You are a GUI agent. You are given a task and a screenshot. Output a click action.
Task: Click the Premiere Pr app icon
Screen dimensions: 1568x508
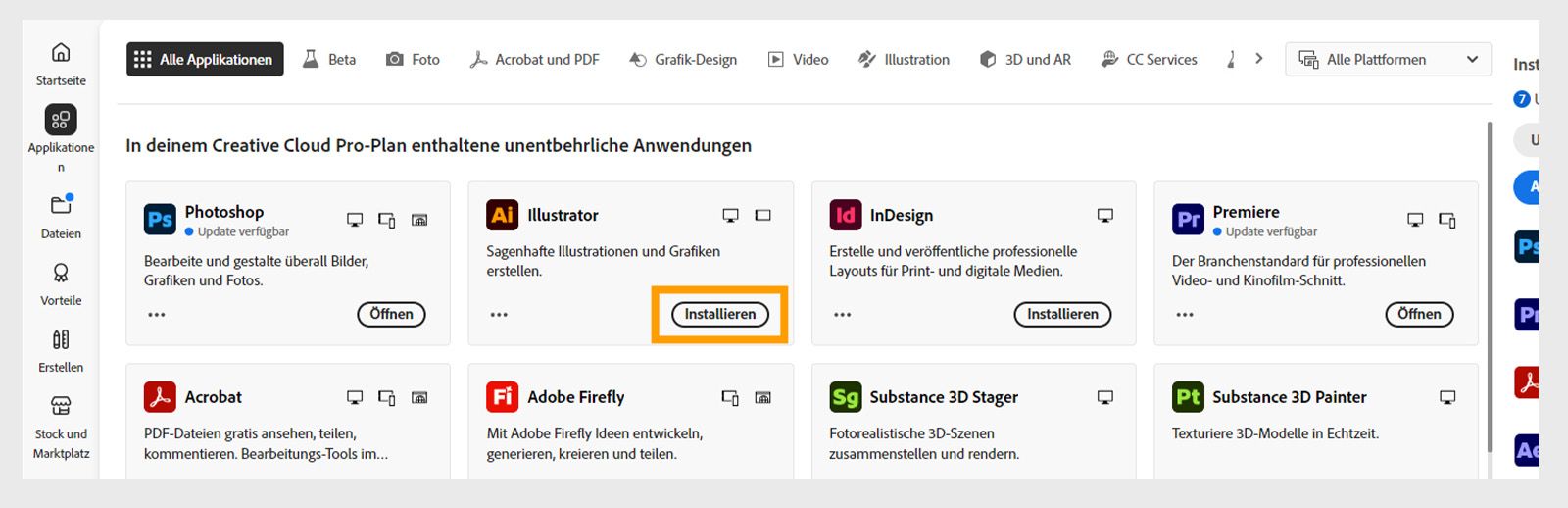click(1188, 219)
